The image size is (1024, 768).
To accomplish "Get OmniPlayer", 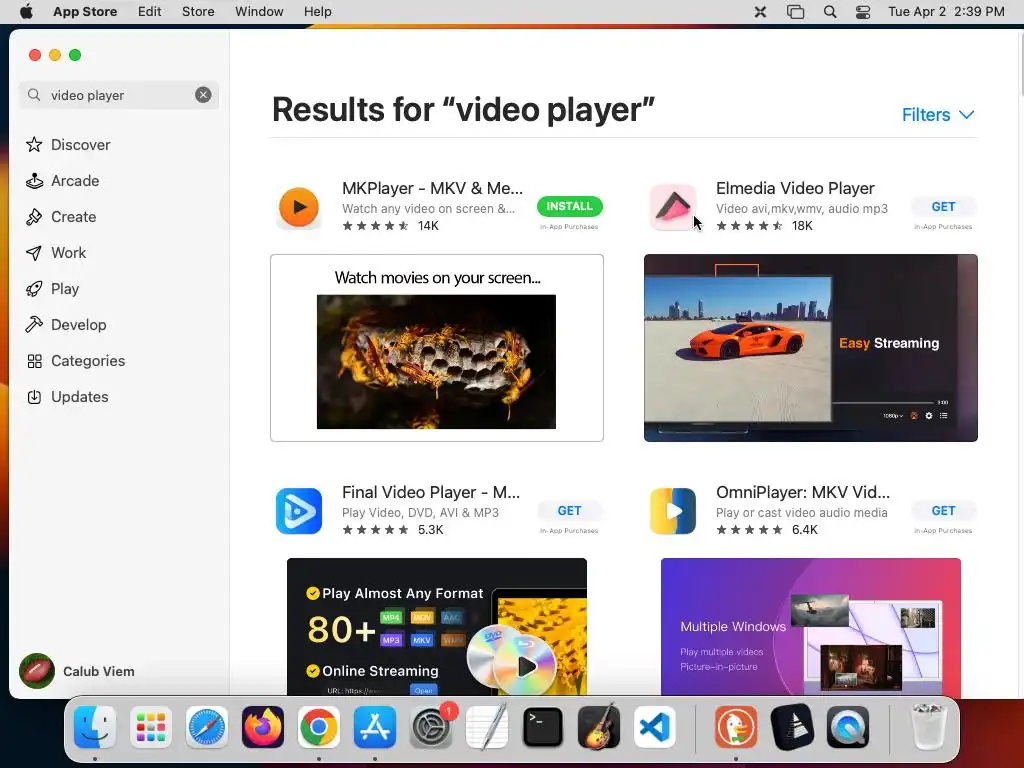I will pyautogui.click(x=943, y=511).
